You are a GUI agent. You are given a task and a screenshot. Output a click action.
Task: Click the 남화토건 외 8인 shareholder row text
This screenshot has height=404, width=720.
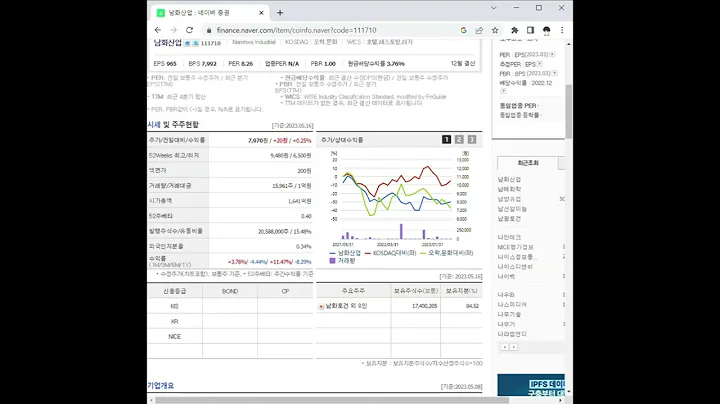[x=346, y=306]
